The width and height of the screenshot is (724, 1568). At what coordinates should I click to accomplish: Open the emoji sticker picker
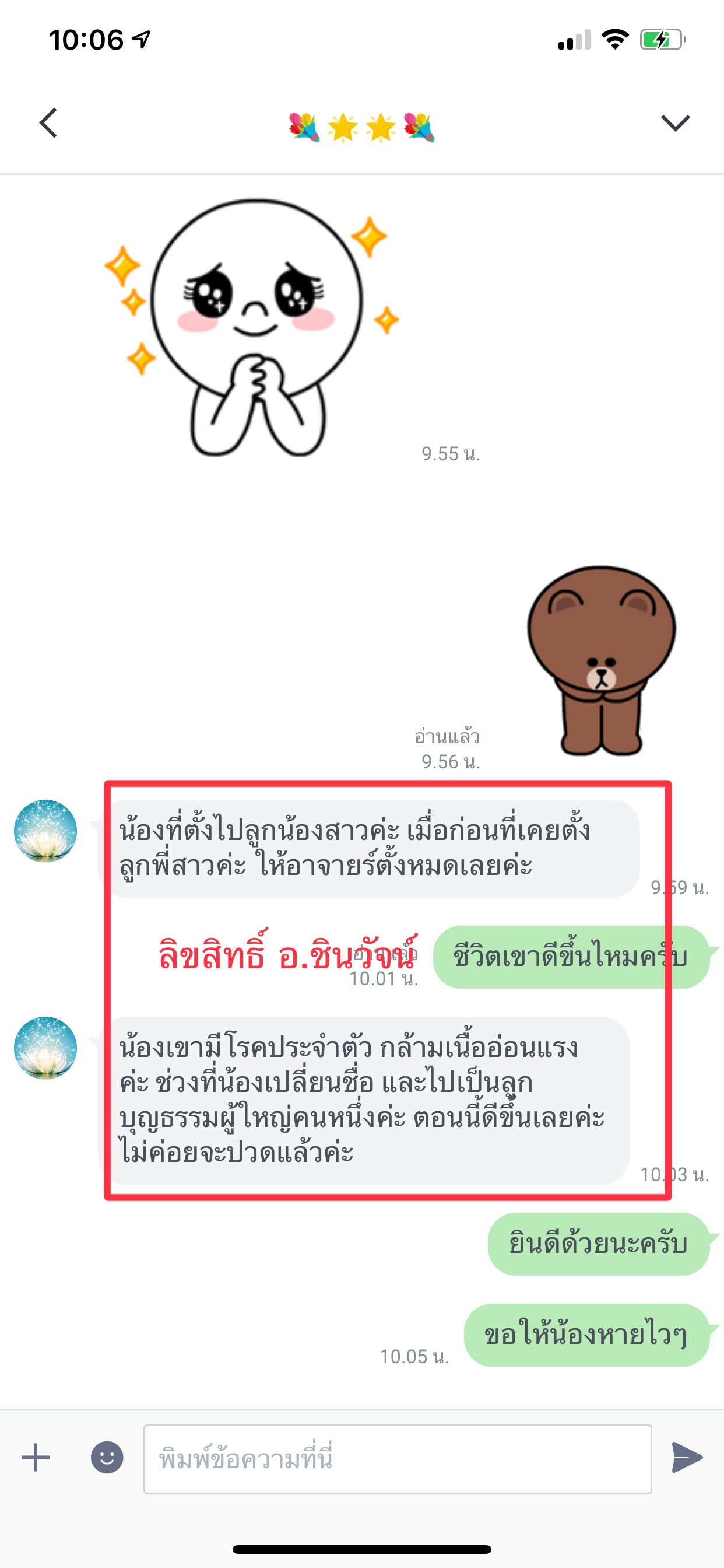pos(107,1458)
